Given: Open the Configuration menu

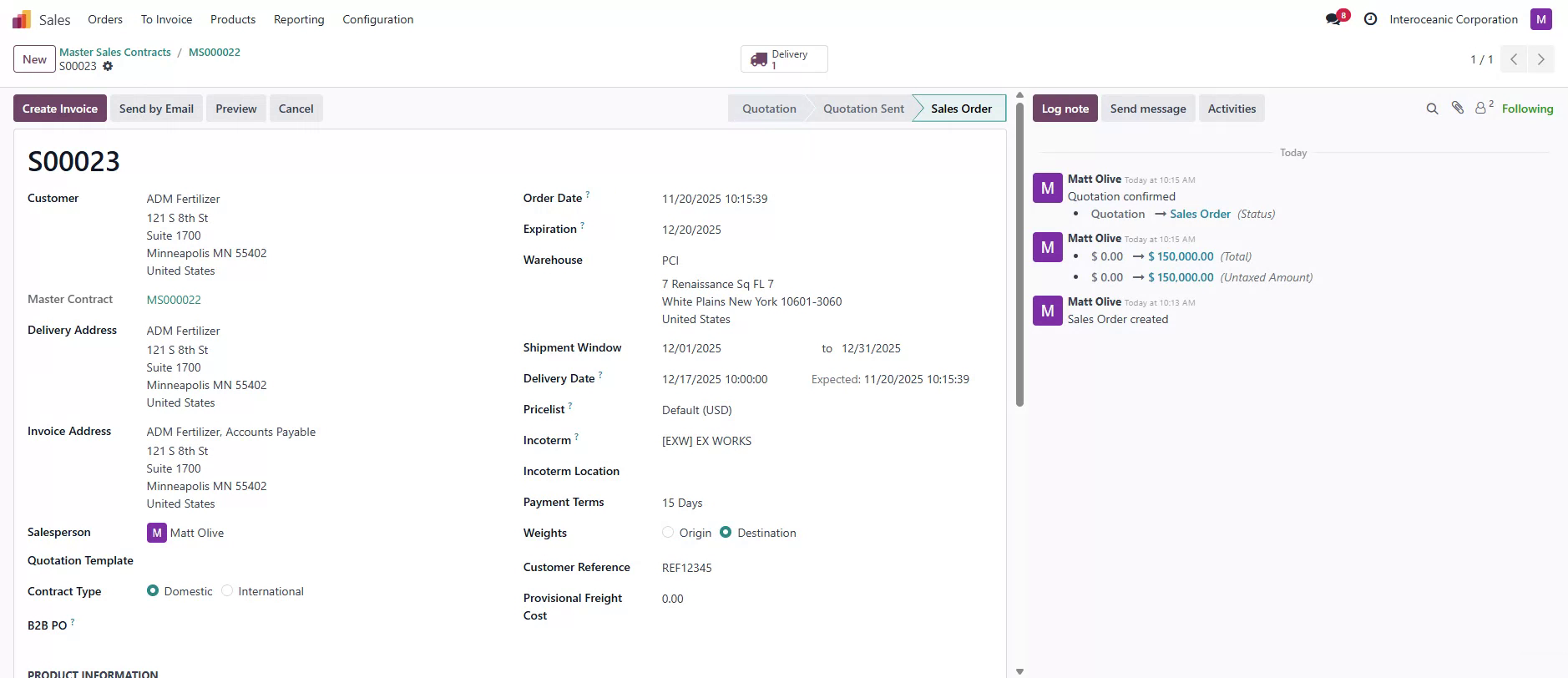Looking at the screenshot, I should tap(378, 19).
